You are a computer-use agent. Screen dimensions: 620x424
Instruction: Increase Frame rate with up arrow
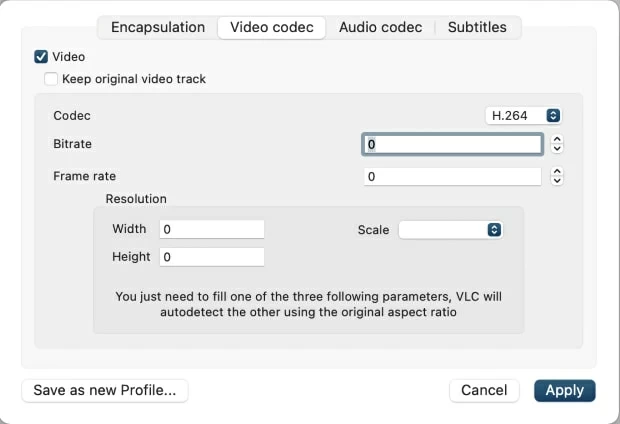click(x=558, y=171)
